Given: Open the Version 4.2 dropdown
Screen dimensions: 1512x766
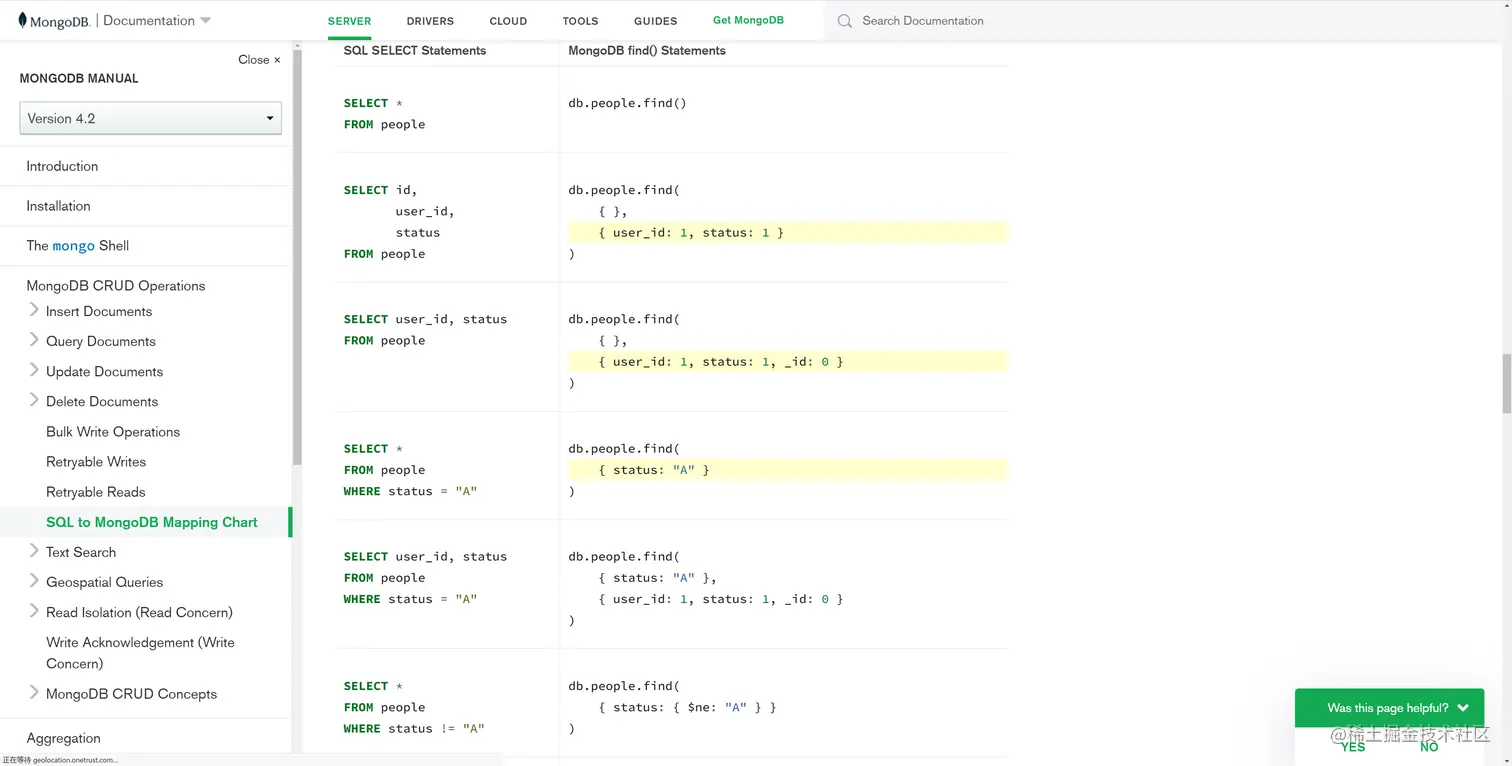Looking at the screenshot, I should [x=150, y=118].
